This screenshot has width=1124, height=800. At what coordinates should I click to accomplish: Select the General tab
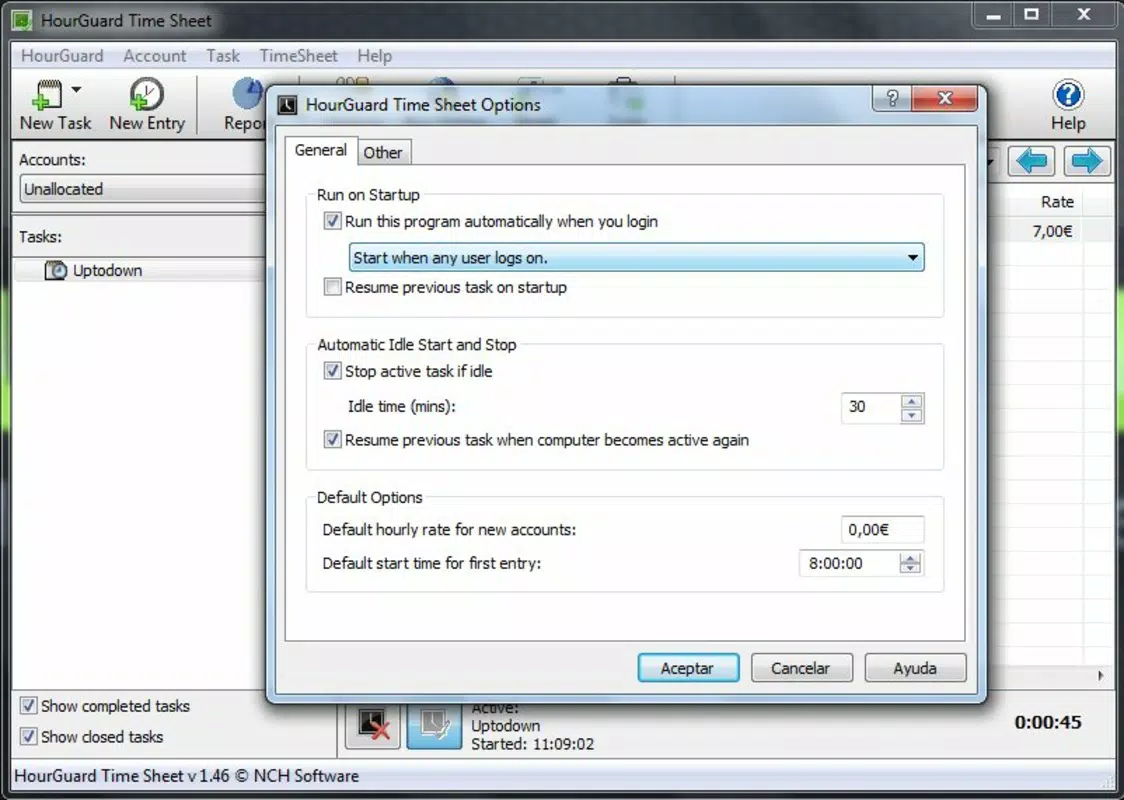tap(320, 150)
